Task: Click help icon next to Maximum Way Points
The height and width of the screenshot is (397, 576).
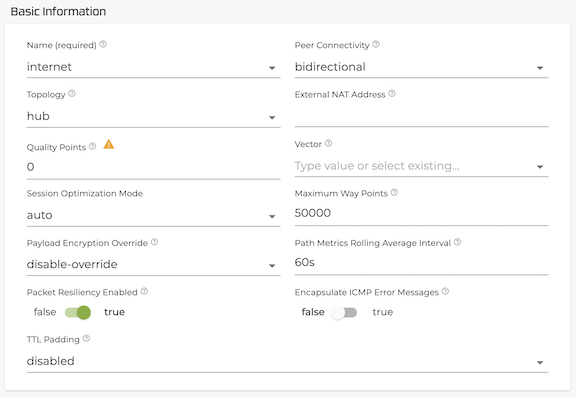Action: [394, 192]
